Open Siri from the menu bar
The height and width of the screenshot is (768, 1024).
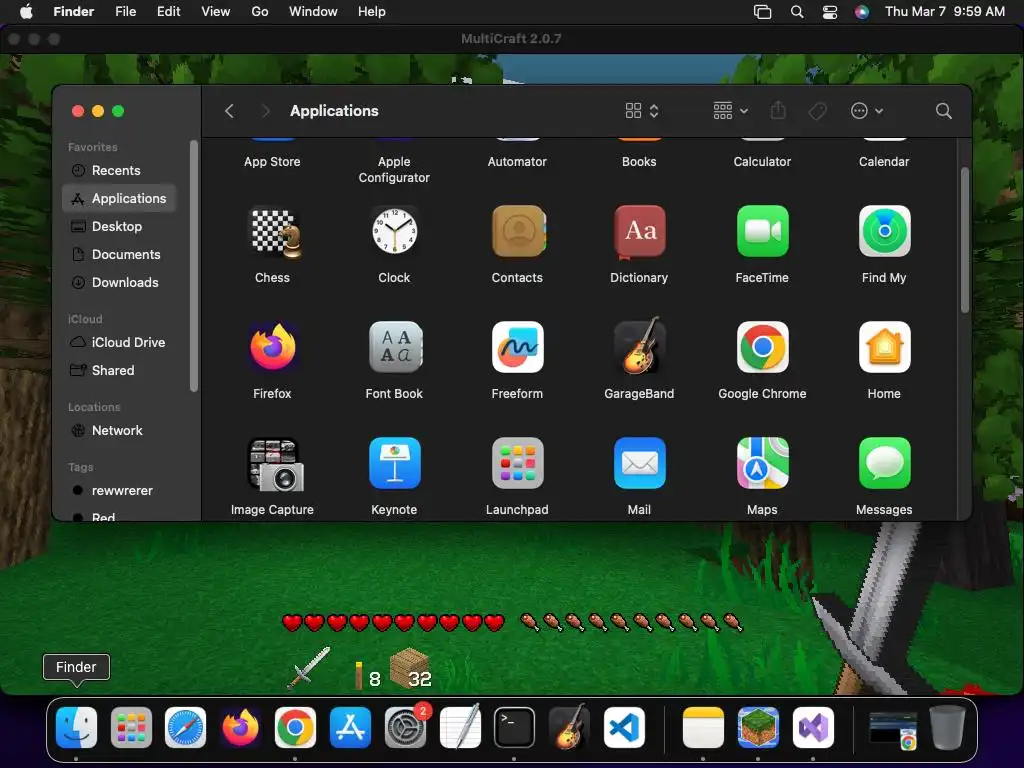click(862, 12)
